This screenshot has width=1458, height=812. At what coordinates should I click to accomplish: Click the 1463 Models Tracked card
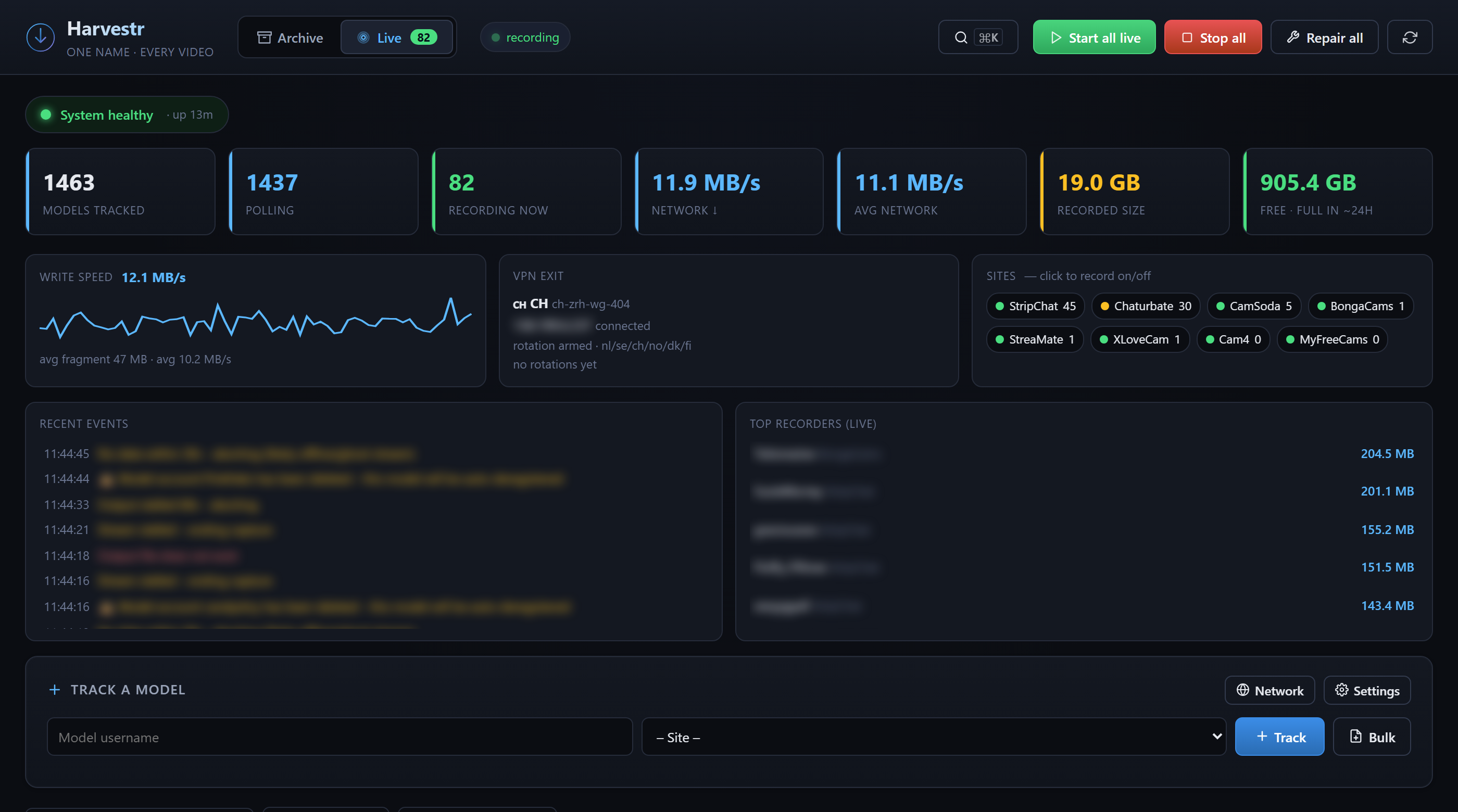click(121, 191)
